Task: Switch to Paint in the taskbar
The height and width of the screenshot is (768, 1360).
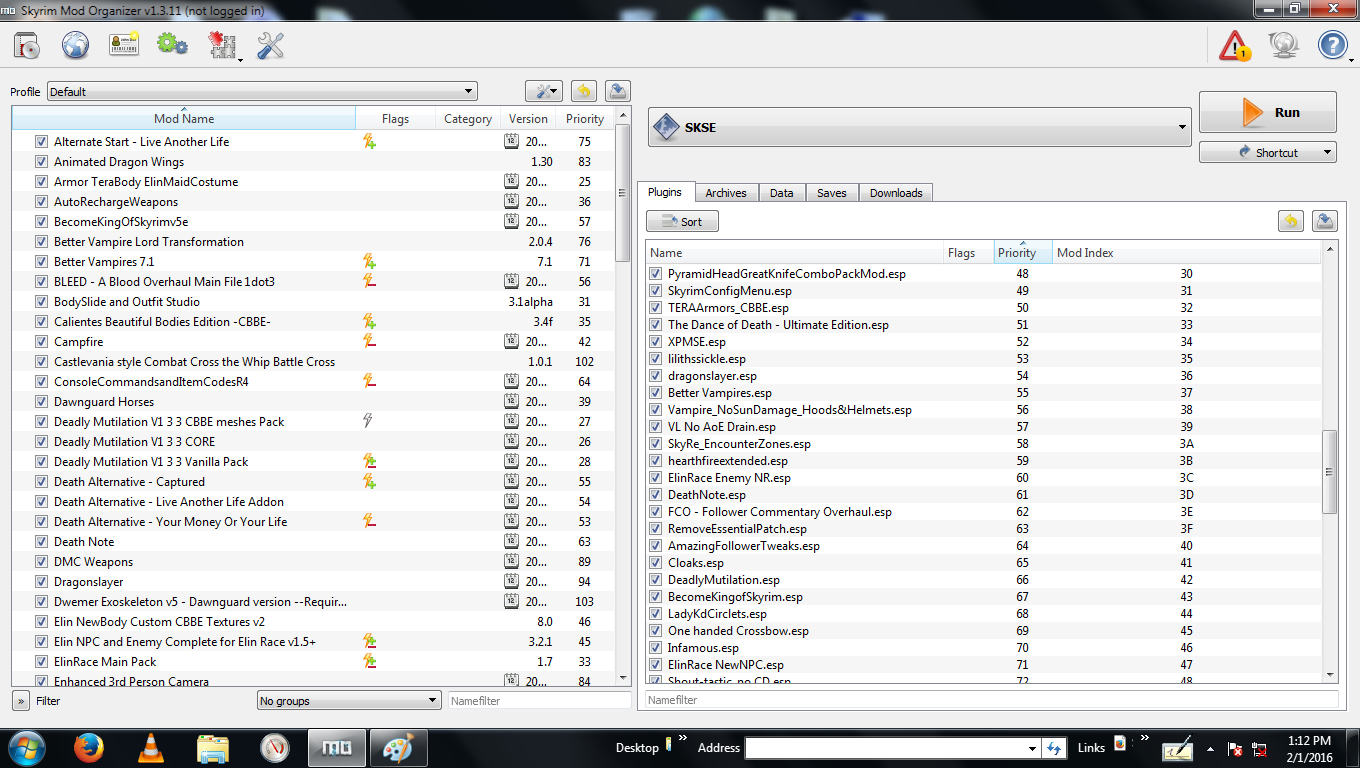Action: (398, 747)
